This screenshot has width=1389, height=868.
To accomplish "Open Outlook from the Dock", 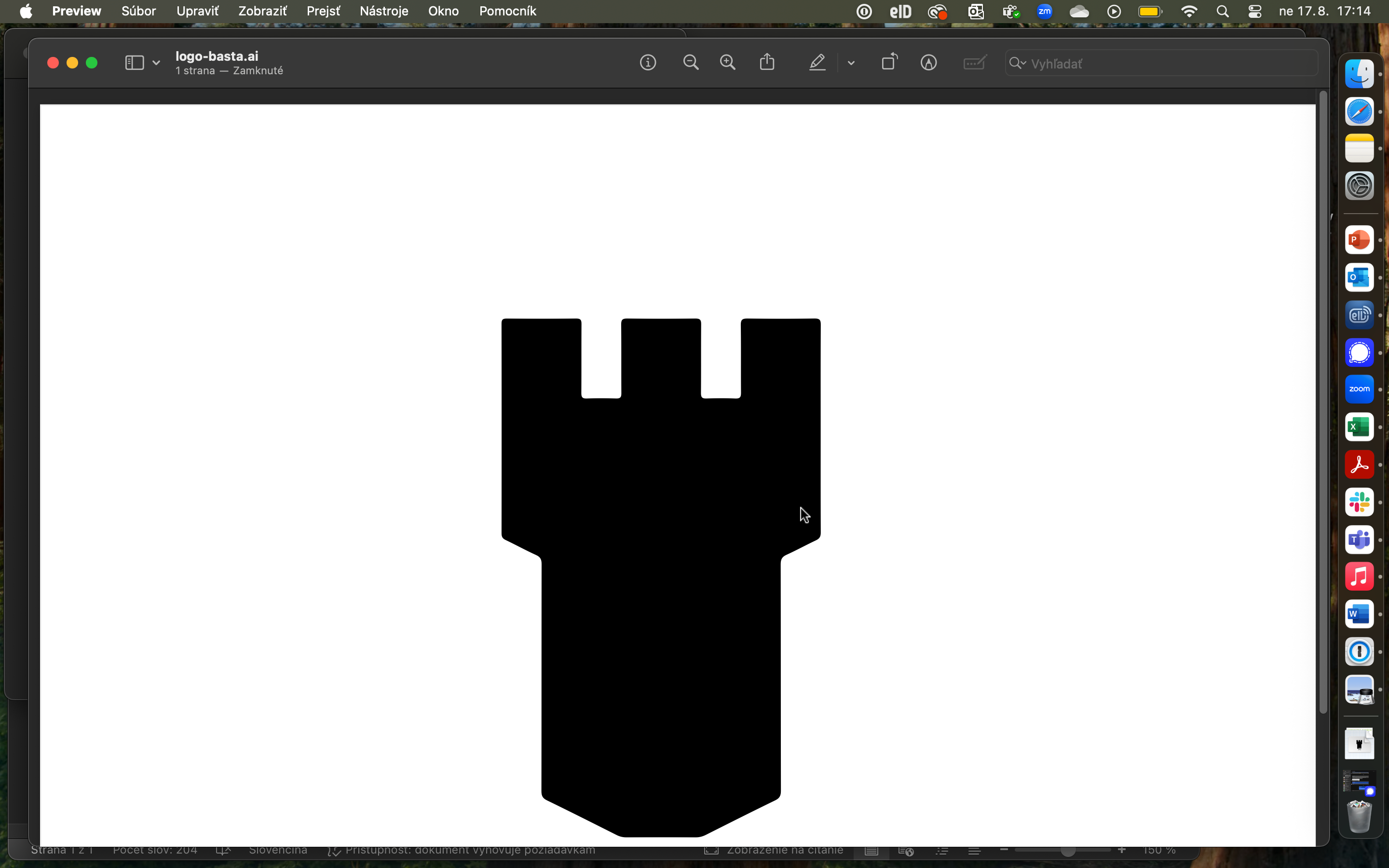I will point(1359,277).
